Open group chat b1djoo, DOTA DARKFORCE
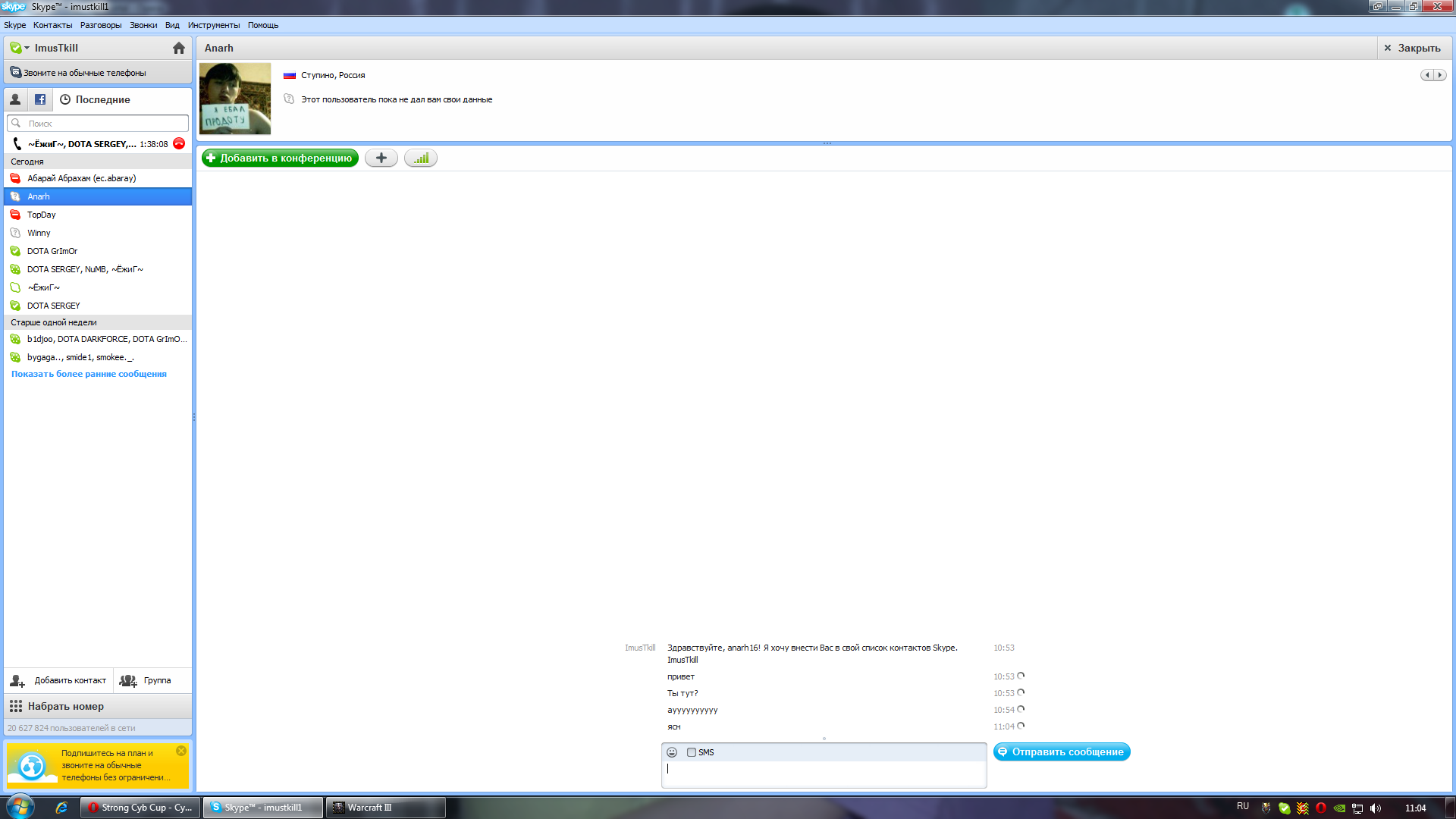1456x819 pixels. tap(98, 339)
